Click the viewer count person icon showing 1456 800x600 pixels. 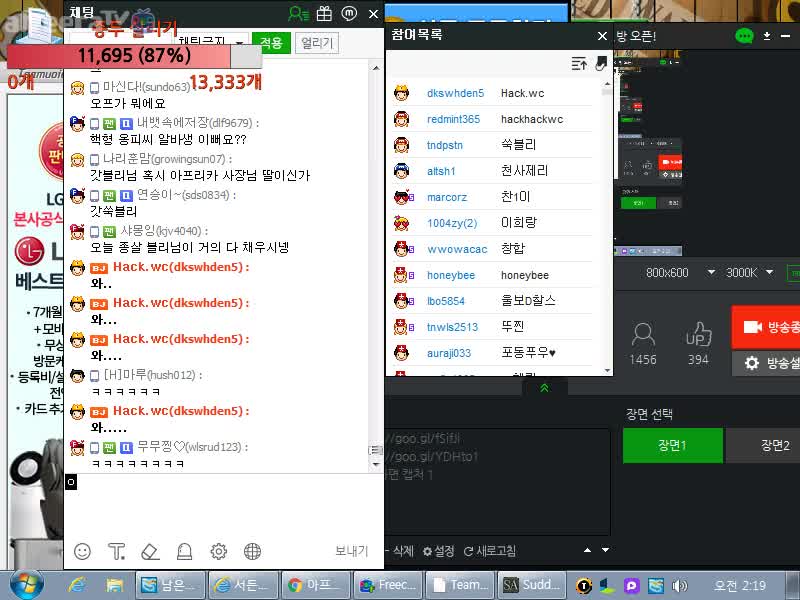point(643,335)
